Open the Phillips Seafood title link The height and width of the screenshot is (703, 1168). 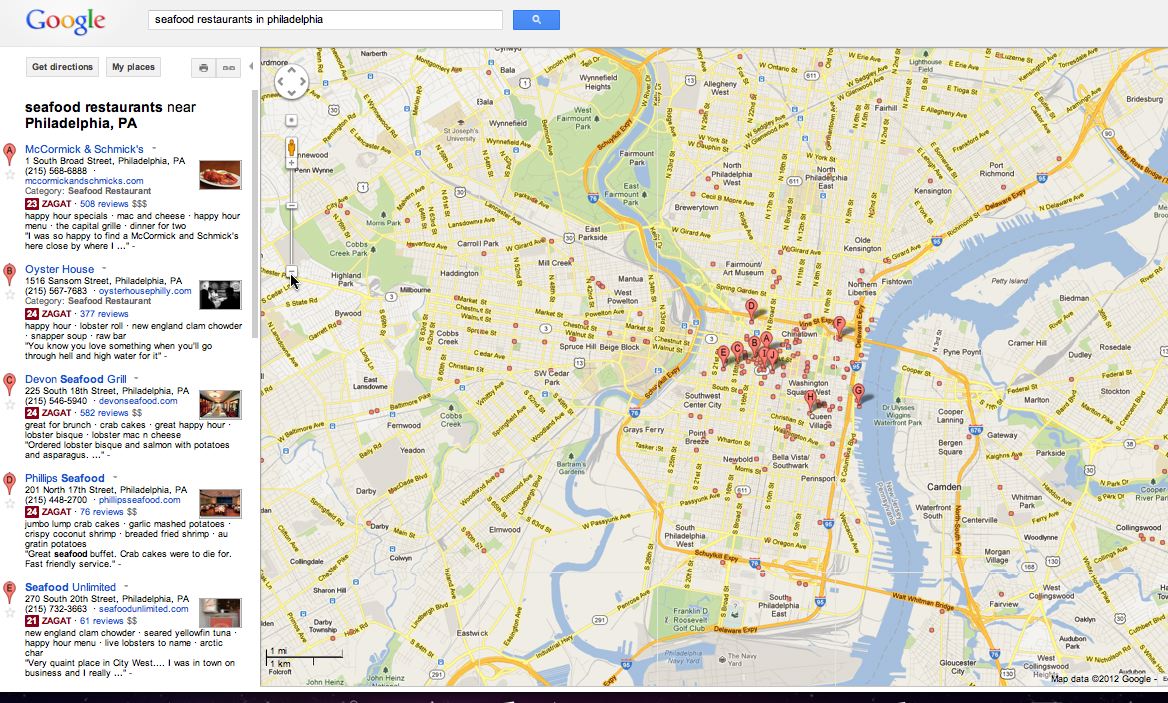pyautogui.click(x=65, y=478)
